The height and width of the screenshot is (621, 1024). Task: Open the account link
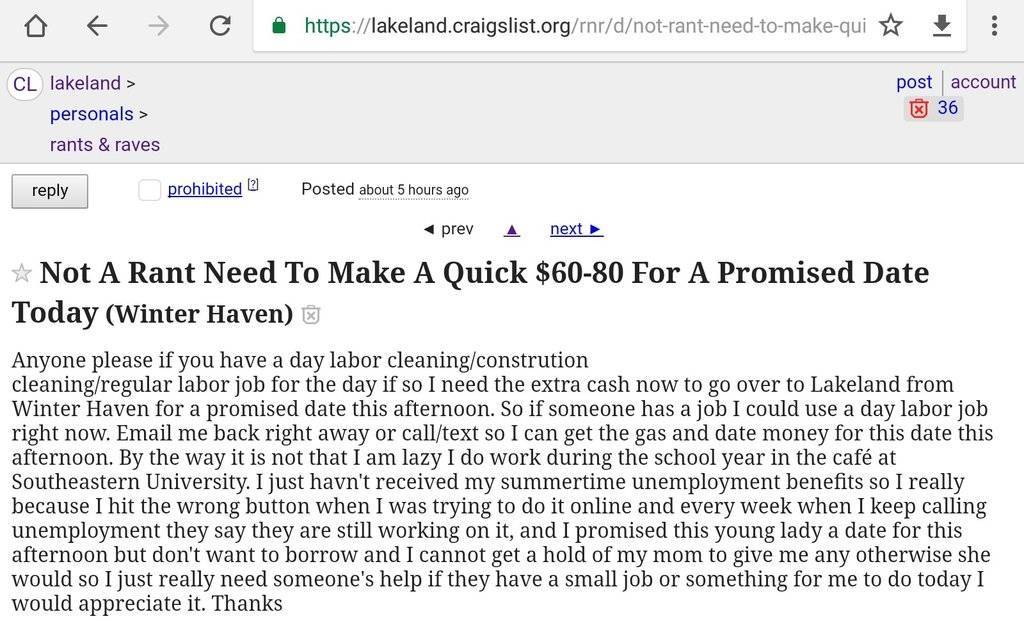click(983, 82)
